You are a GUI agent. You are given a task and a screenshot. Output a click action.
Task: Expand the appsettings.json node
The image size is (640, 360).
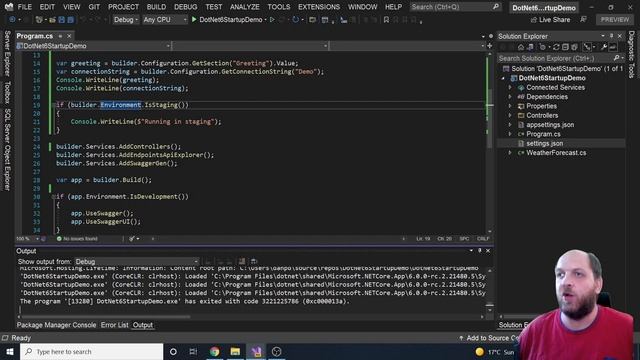tap(510, 125)
